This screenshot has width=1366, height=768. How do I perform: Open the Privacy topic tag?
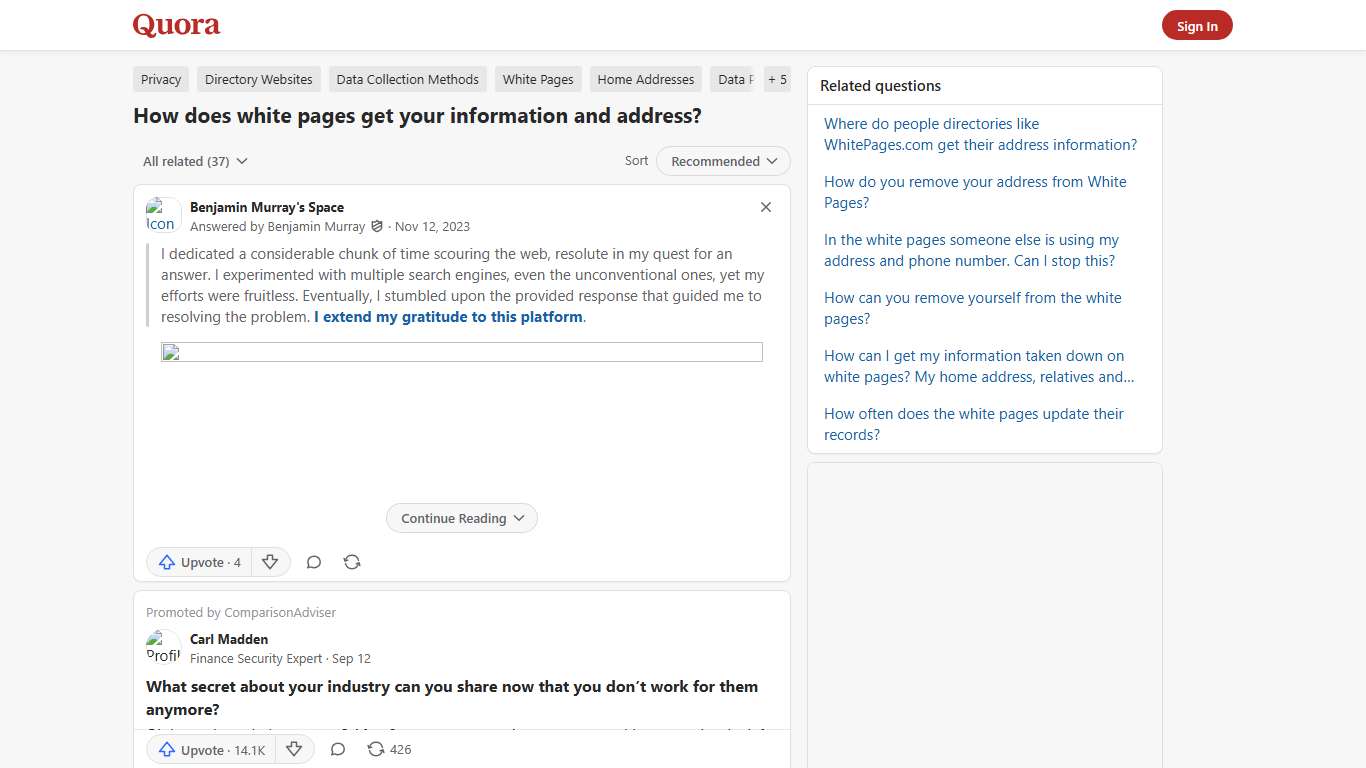coord(160,79)
